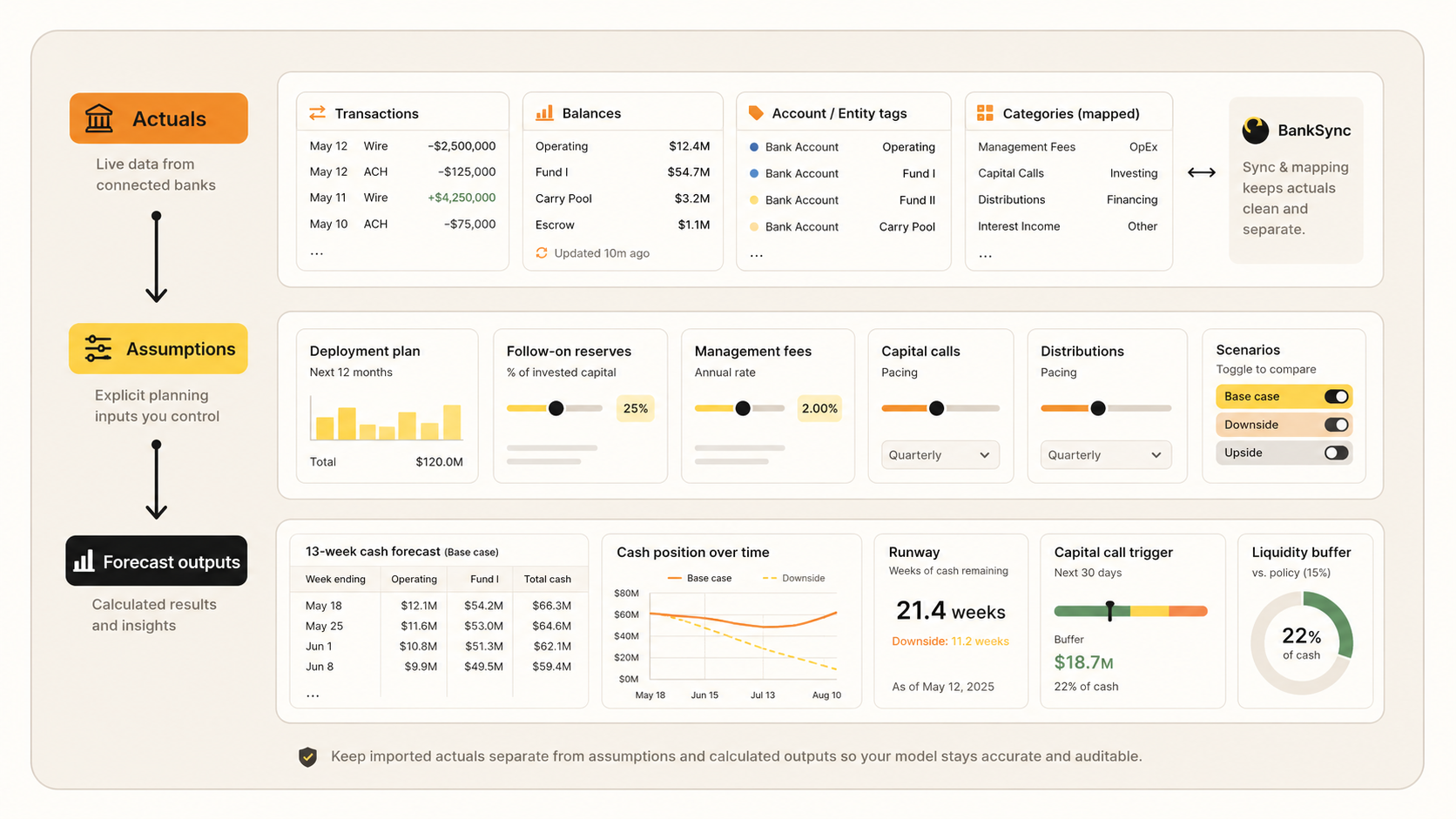
Task: Click the Categories (mapped) grid icon
Action: coord(985,113)
